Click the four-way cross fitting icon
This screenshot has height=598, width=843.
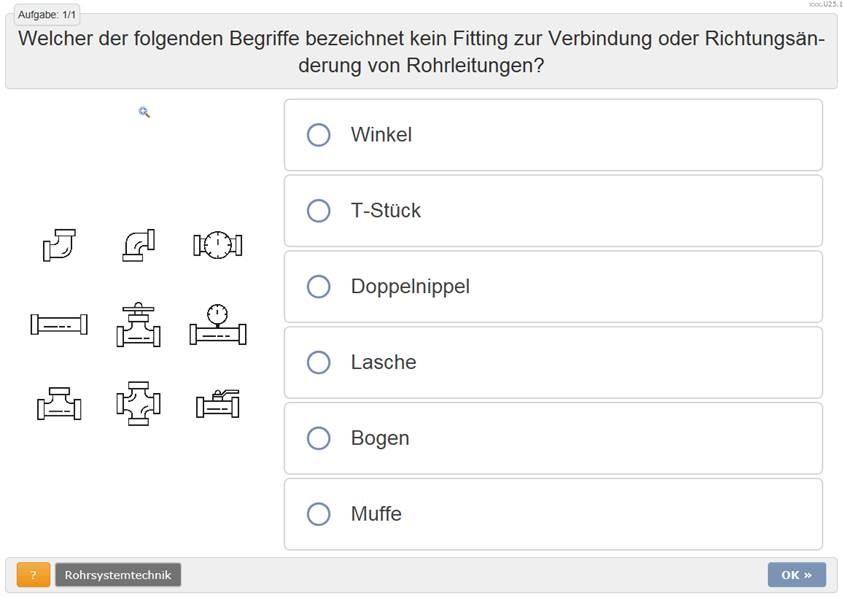pos(138,403)
